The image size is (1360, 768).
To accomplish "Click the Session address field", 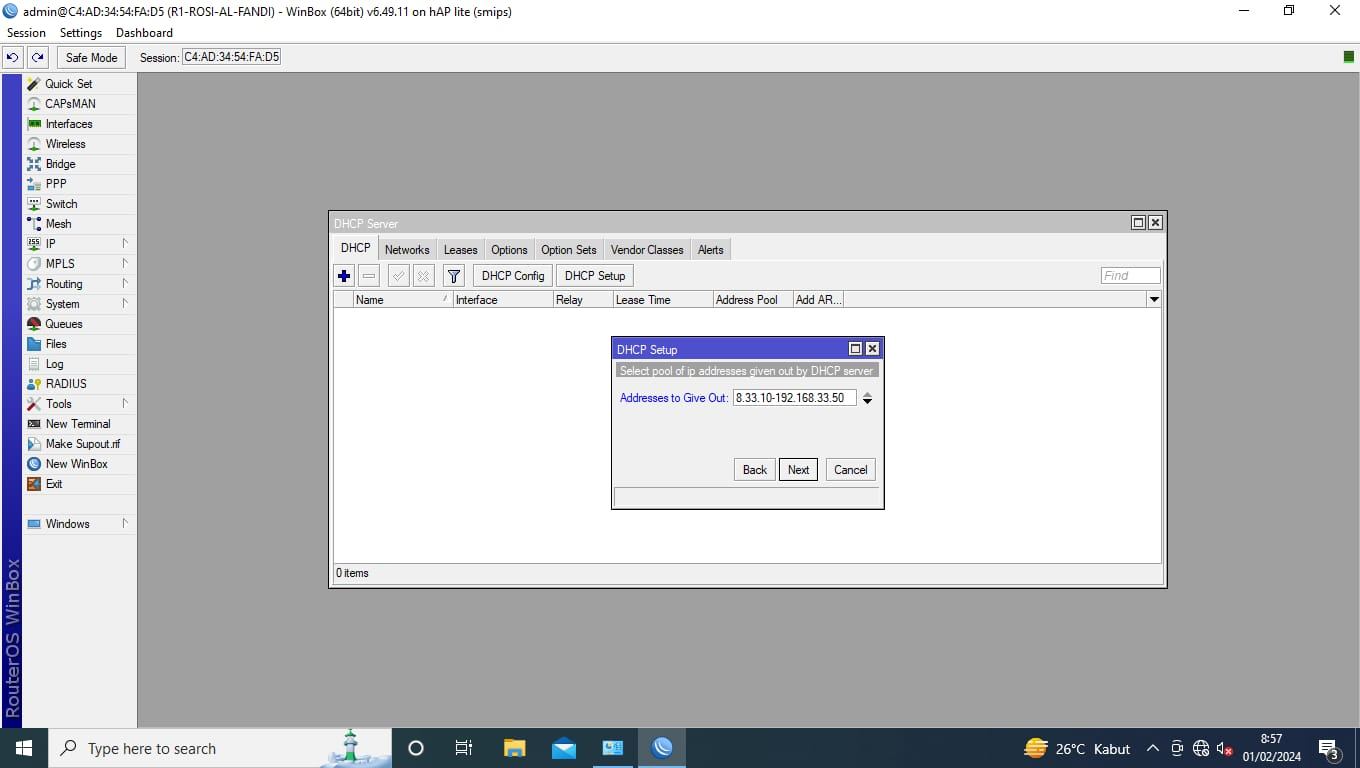I will pos(231,58).
